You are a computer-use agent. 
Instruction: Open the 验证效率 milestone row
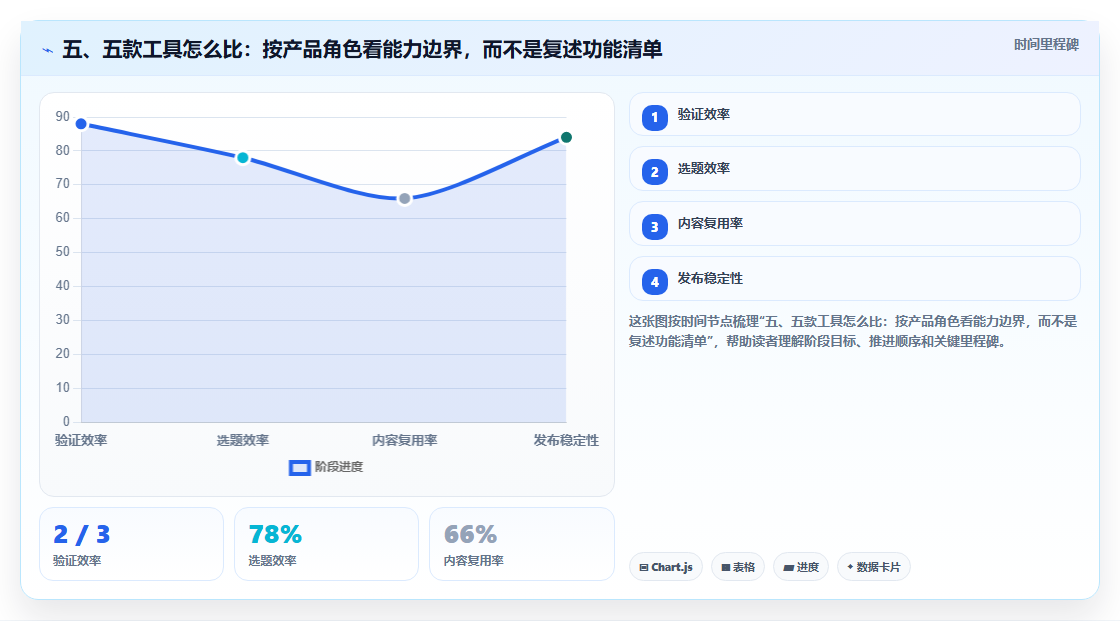(854, 114)
